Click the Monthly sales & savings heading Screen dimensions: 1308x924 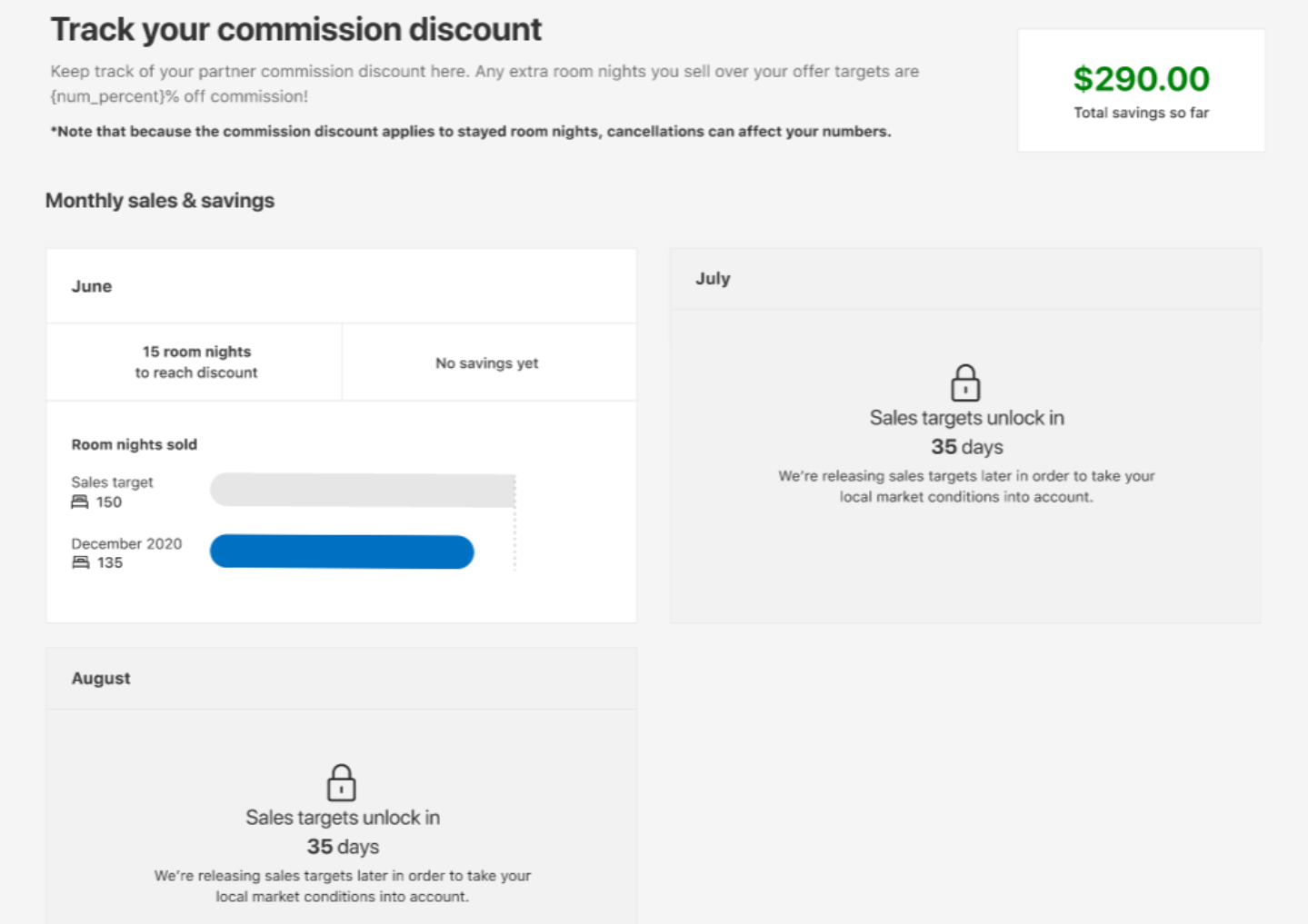pos(160,201)
